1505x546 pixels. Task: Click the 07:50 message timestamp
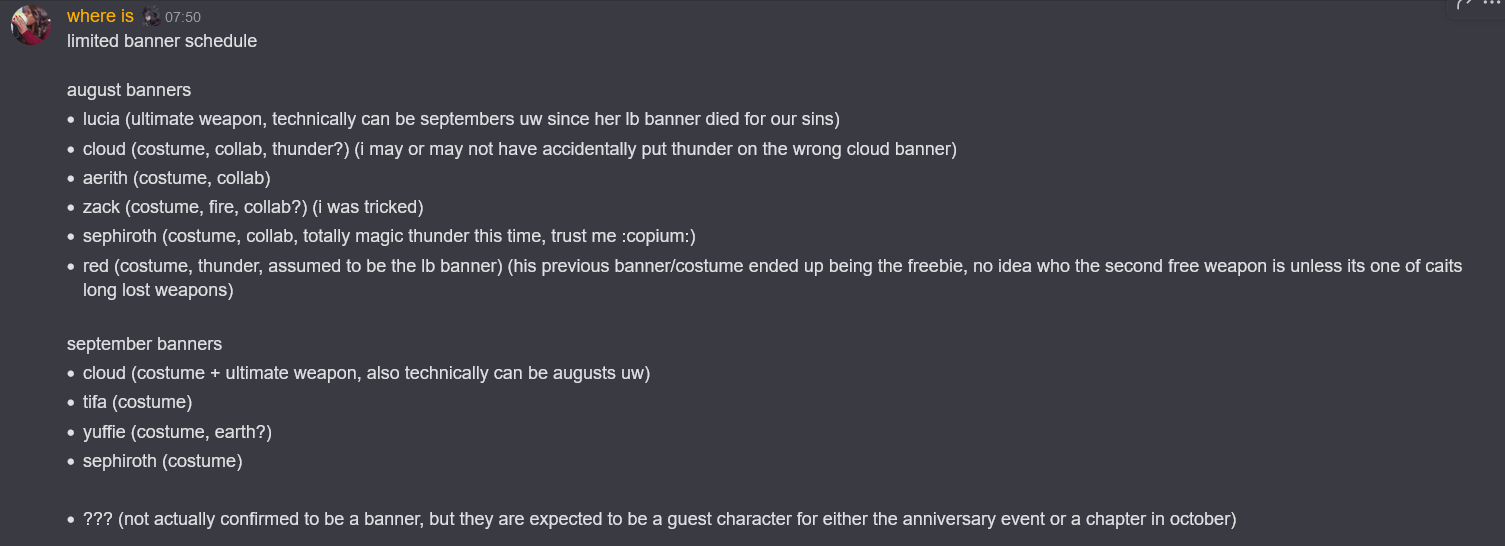183,17
